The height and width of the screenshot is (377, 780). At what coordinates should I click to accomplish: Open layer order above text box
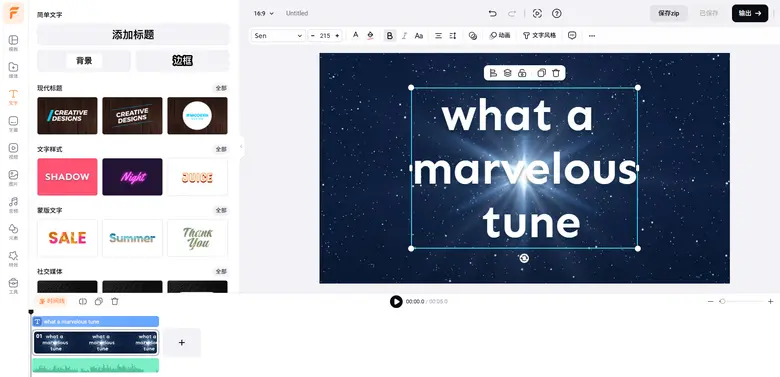[x=507, y=73]
